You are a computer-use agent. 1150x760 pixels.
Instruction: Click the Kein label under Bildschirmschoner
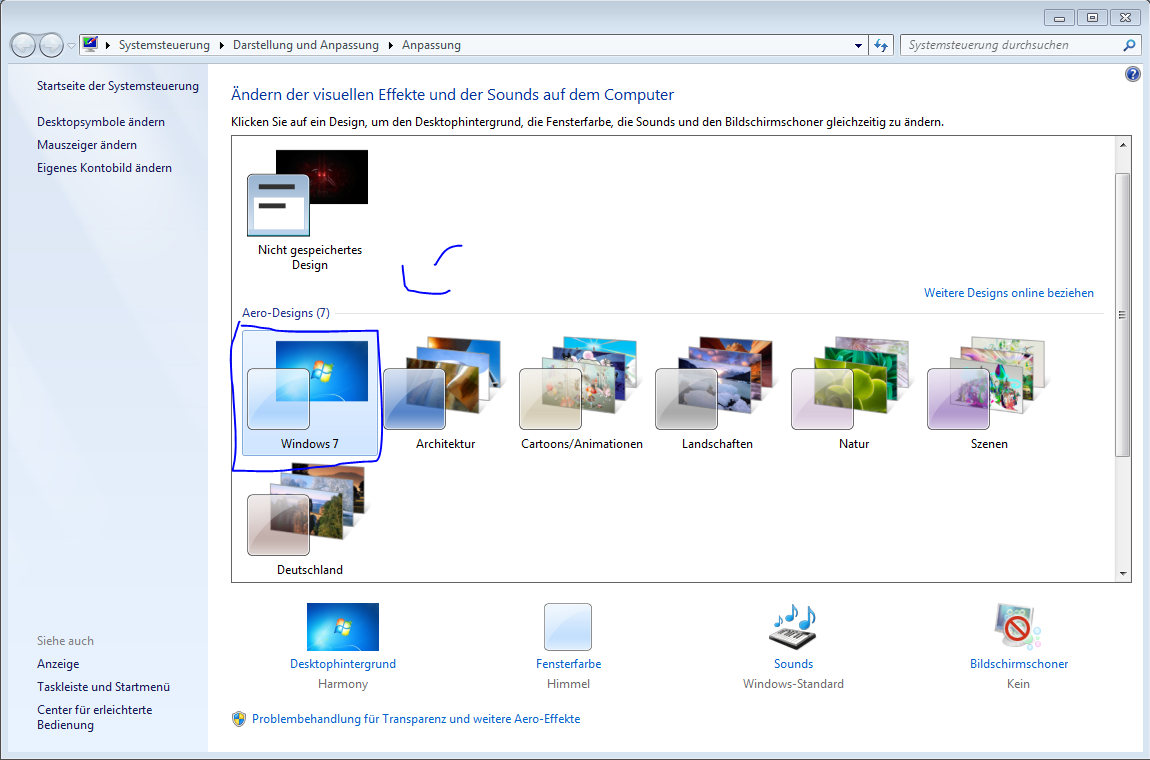(x=1018, y=684)
